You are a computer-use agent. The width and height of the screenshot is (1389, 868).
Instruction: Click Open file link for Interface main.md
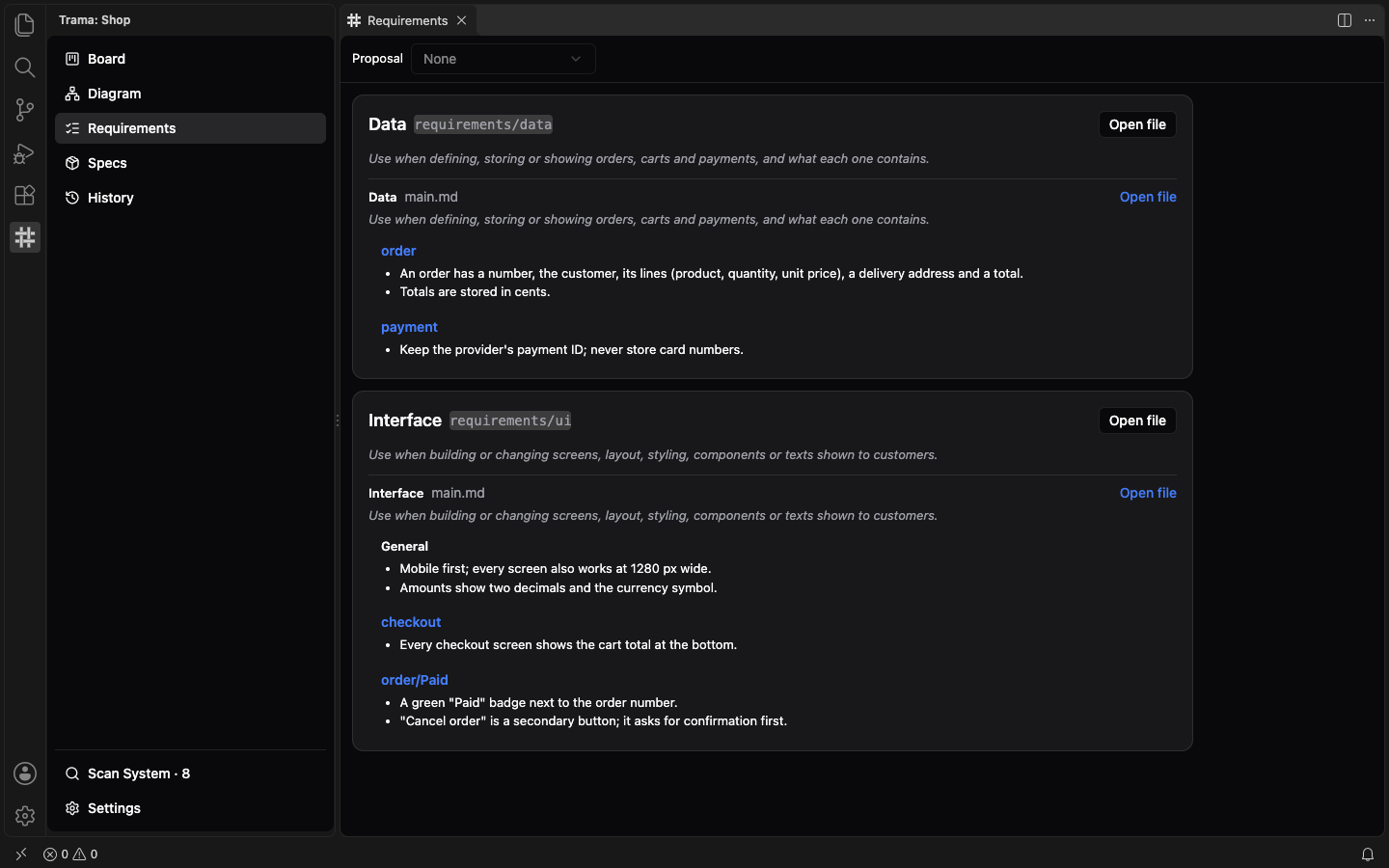tap(1148, 493)
